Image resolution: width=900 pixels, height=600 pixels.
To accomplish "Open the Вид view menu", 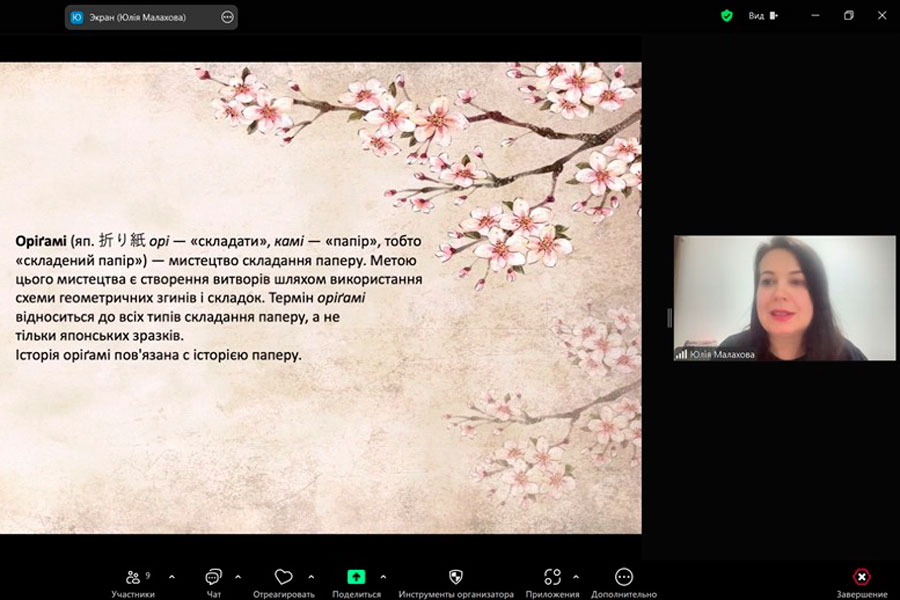I will 763,16.
